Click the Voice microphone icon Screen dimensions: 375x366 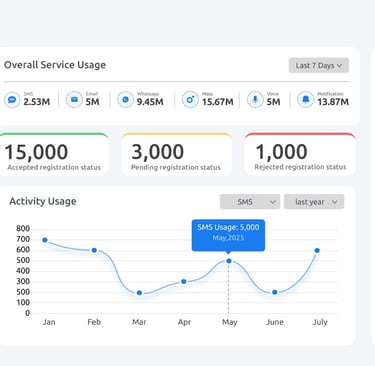[255, 100]
